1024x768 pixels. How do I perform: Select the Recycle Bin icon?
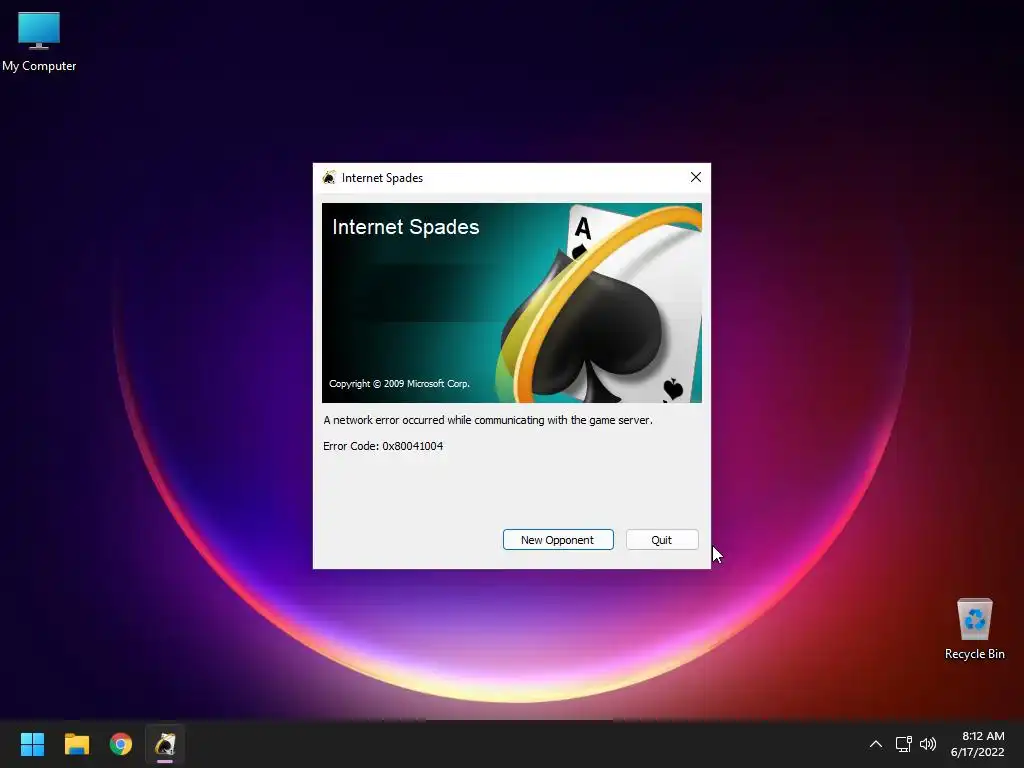pos(974,630)
